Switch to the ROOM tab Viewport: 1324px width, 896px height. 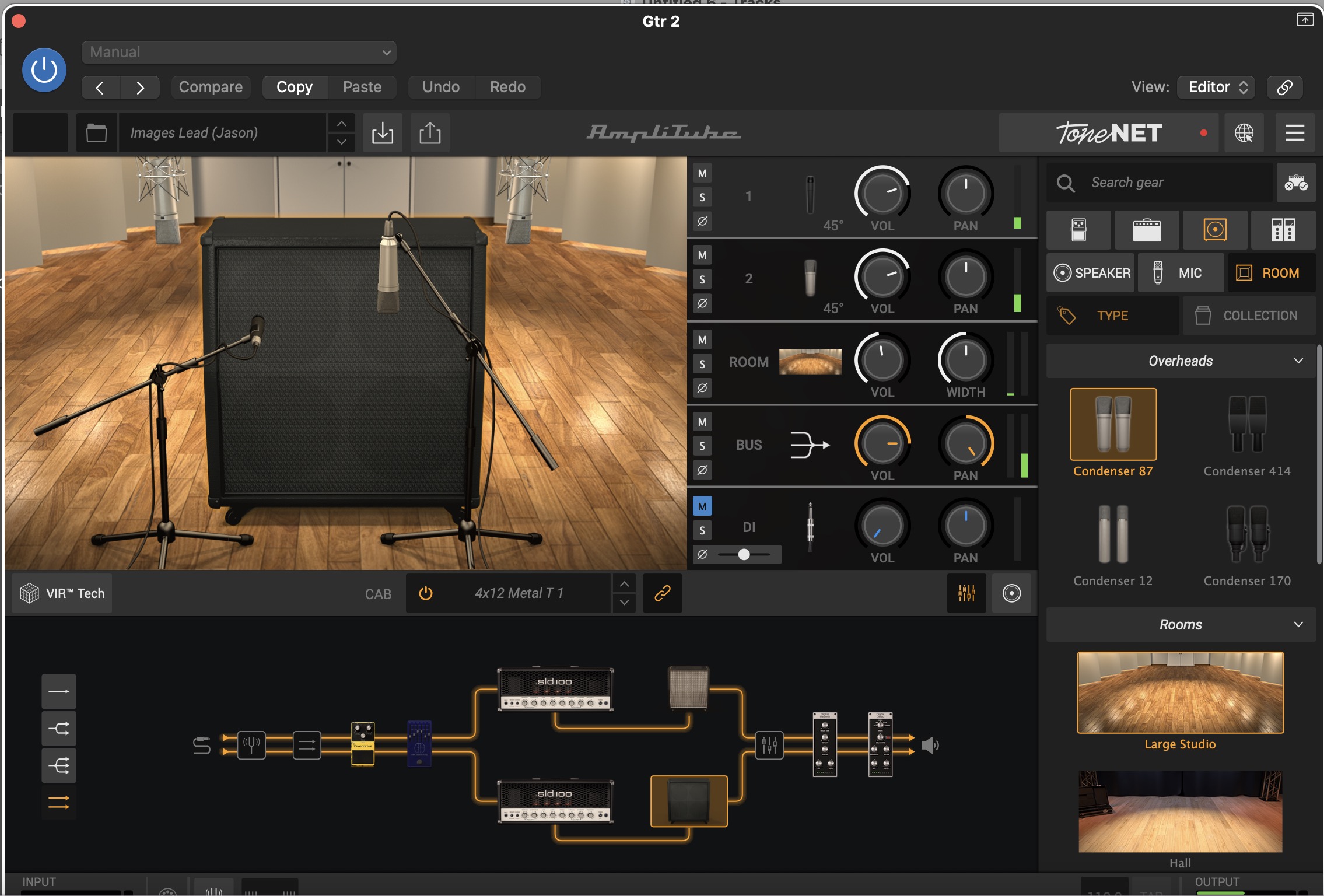click(x=1272, y=273)
